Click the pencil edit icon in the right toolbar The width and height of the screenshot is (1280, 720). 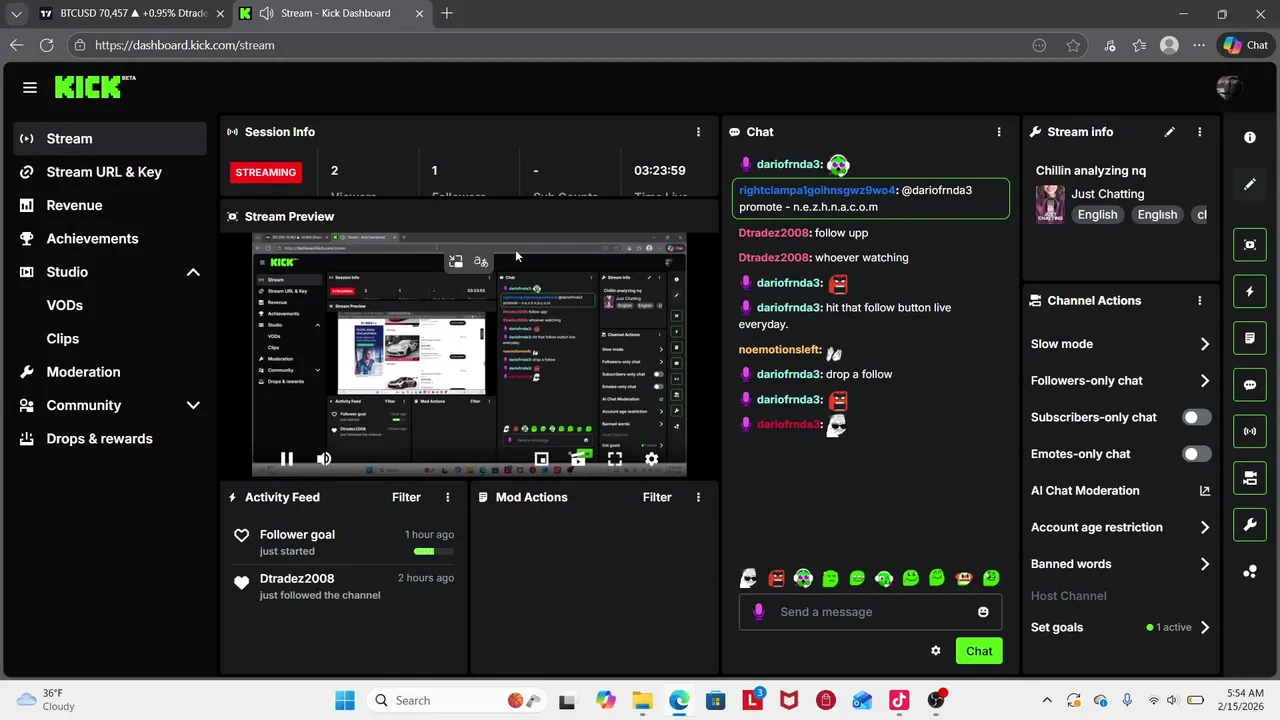coord(1250,185)
